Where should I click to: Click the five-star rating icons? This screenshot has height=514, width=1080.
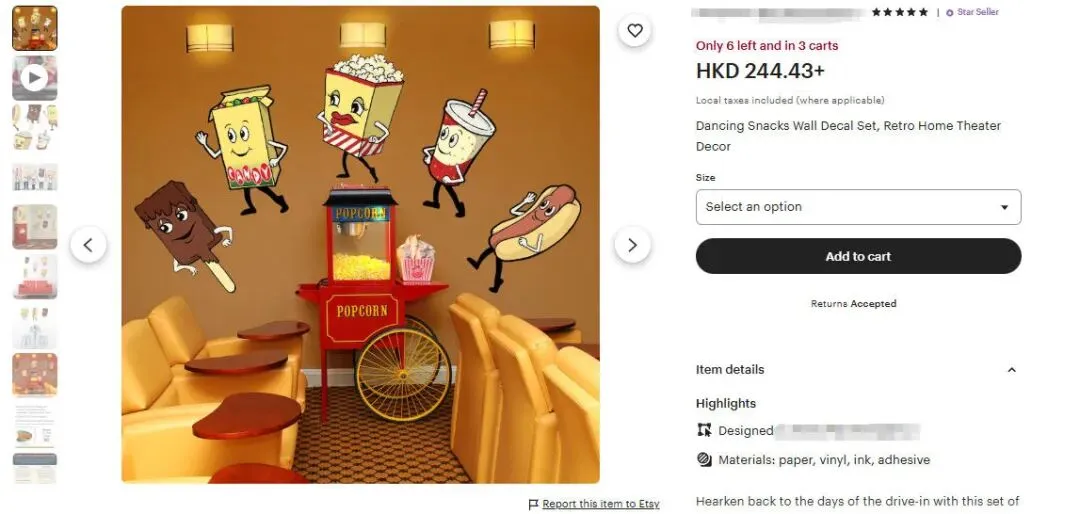coord(900,12)
